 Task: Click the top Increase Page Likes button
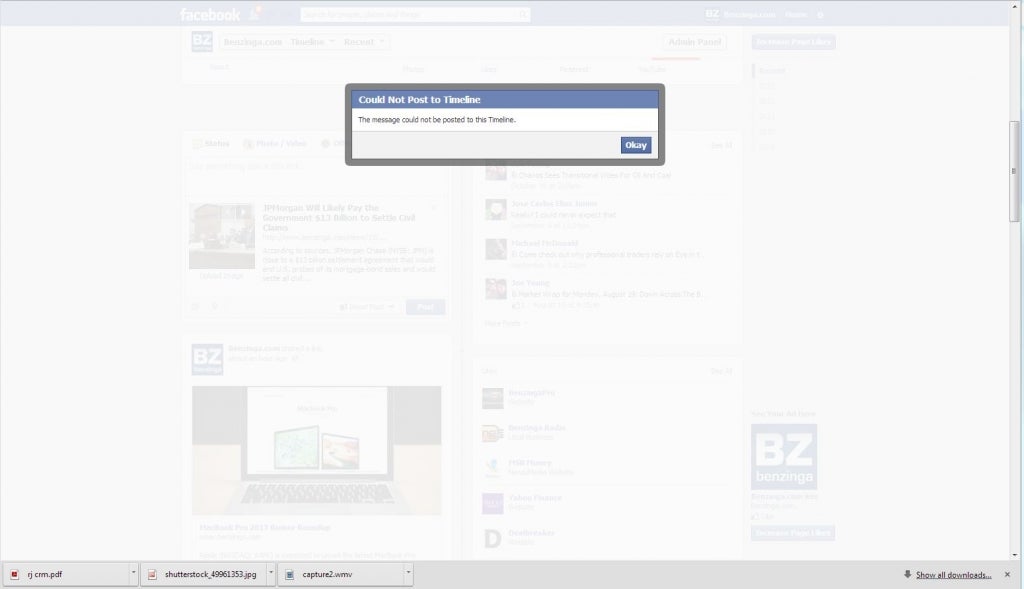tap(793, 42)
